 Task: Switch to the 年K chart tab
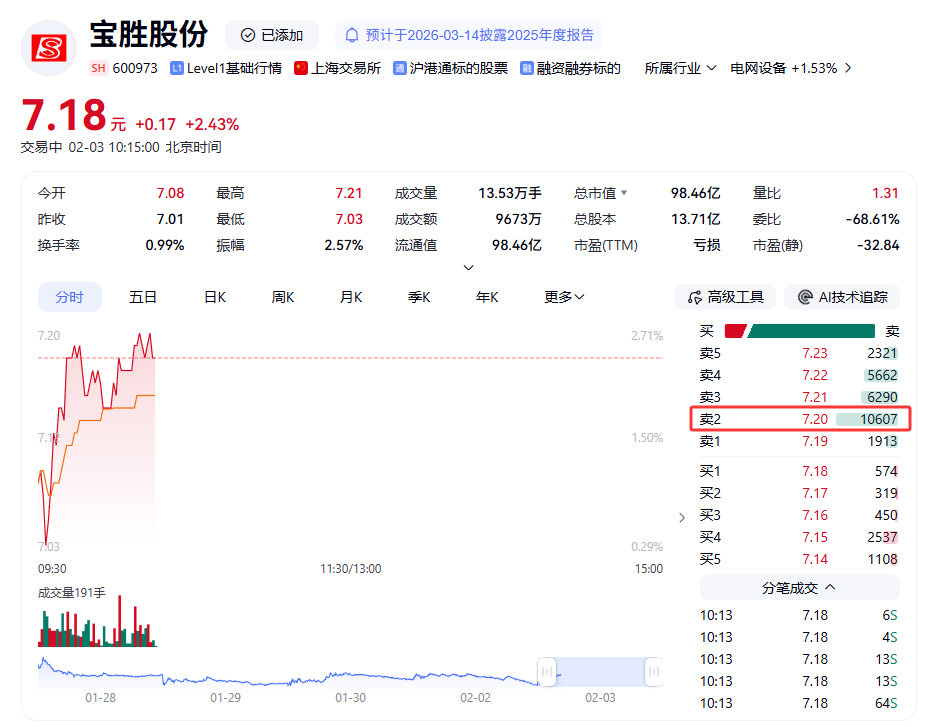pos(487,297)
